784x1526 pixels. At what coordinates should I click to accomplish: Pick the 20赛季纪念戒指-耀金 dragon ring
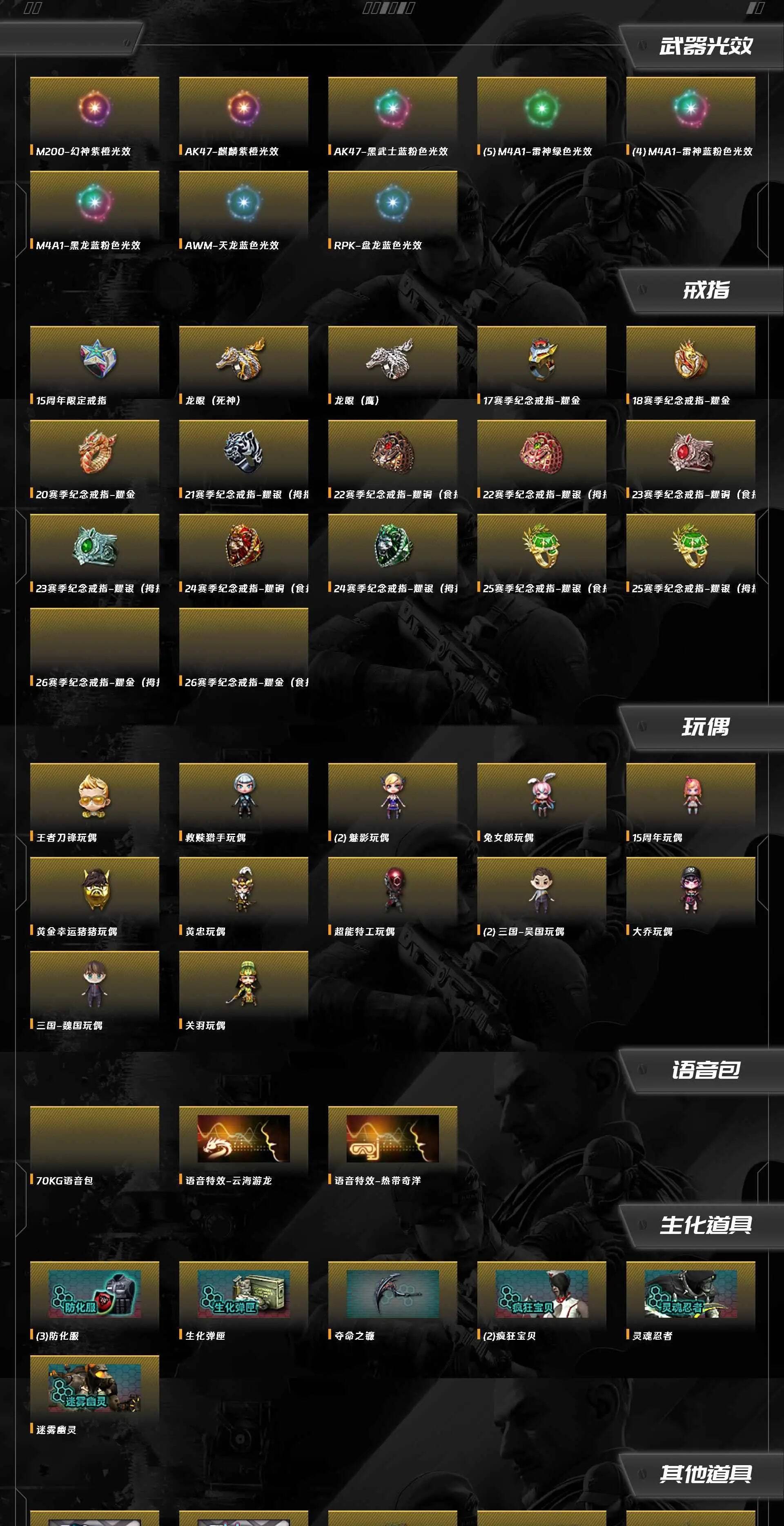tap(97, 452)
